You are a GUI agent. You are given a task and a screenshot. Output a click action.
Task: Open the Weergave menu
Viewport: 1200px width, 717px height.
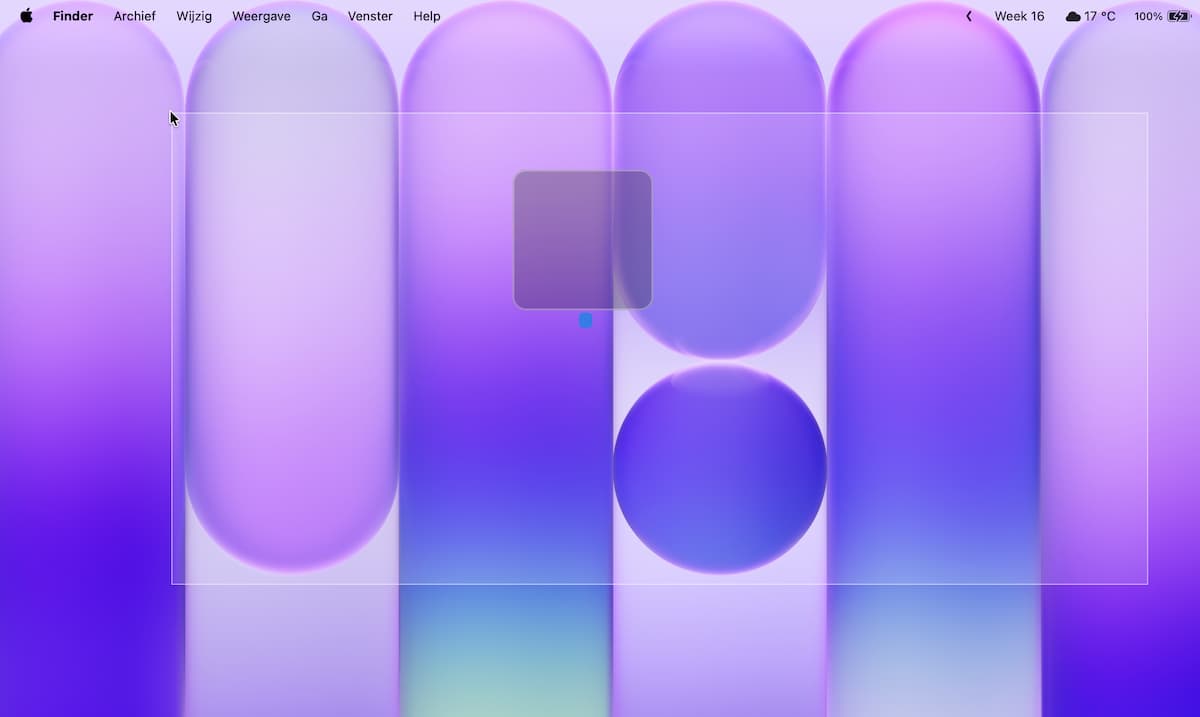tap(261, 16)
